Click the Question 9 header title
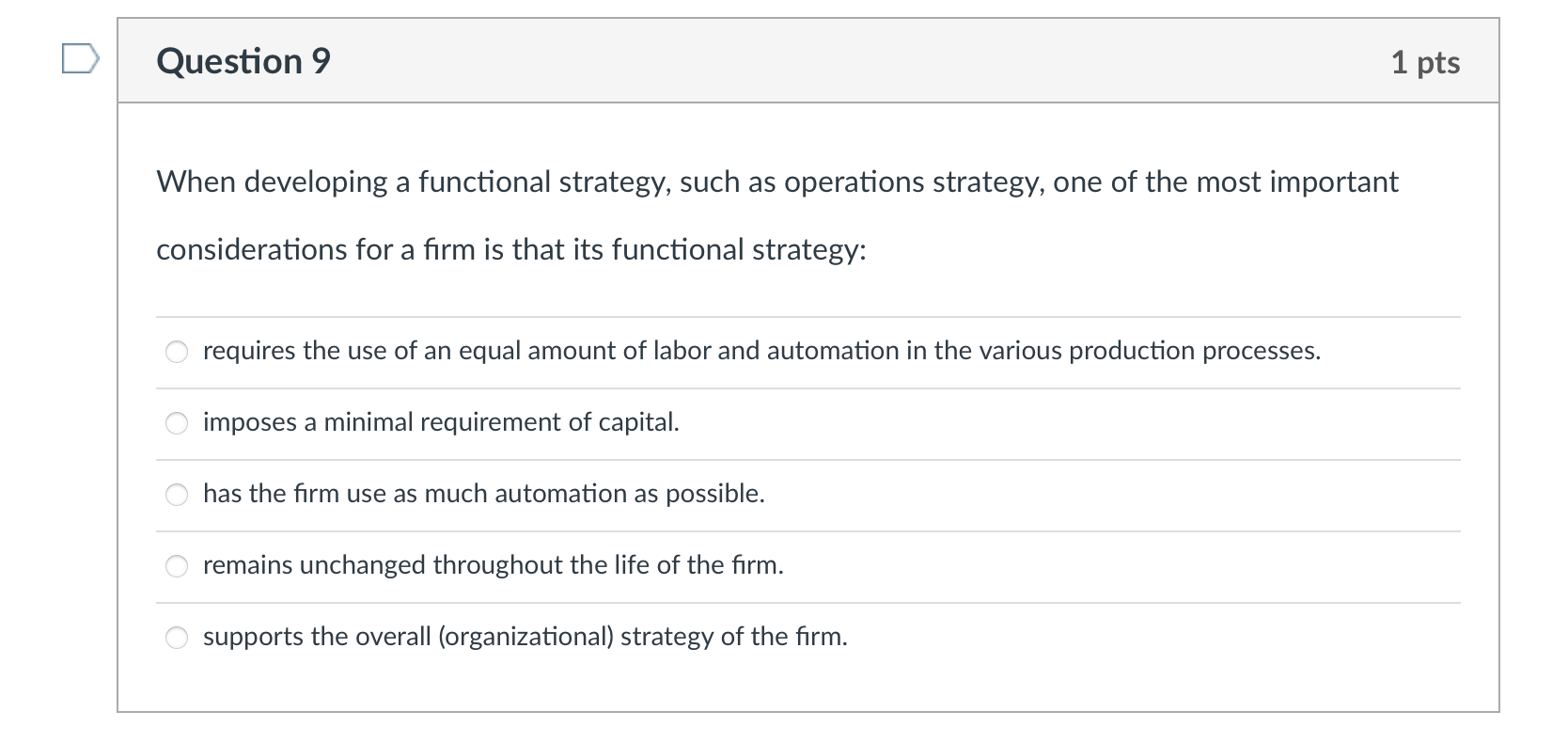 click(243, 61)
